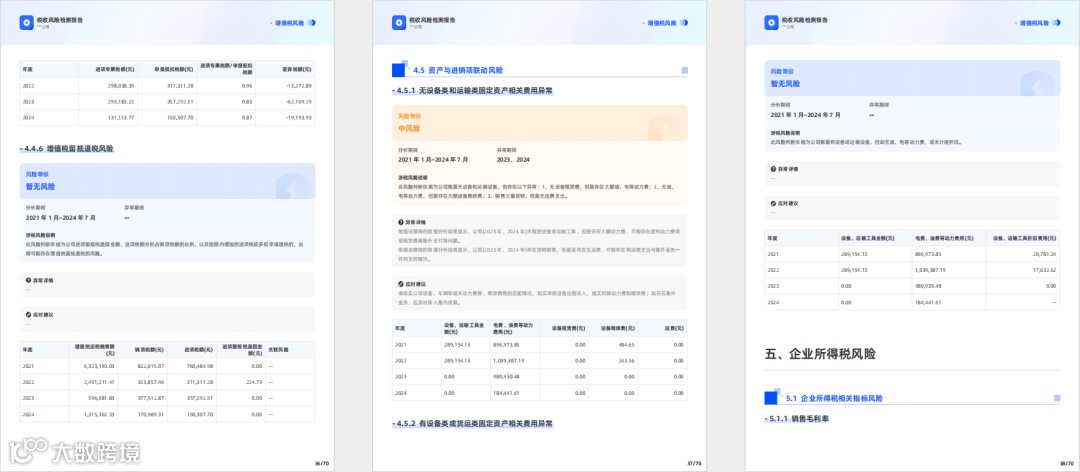Click the ratio cell 0.96
Image resolution: width=1080 pixels, height=472 pixels.
point(247,85)
